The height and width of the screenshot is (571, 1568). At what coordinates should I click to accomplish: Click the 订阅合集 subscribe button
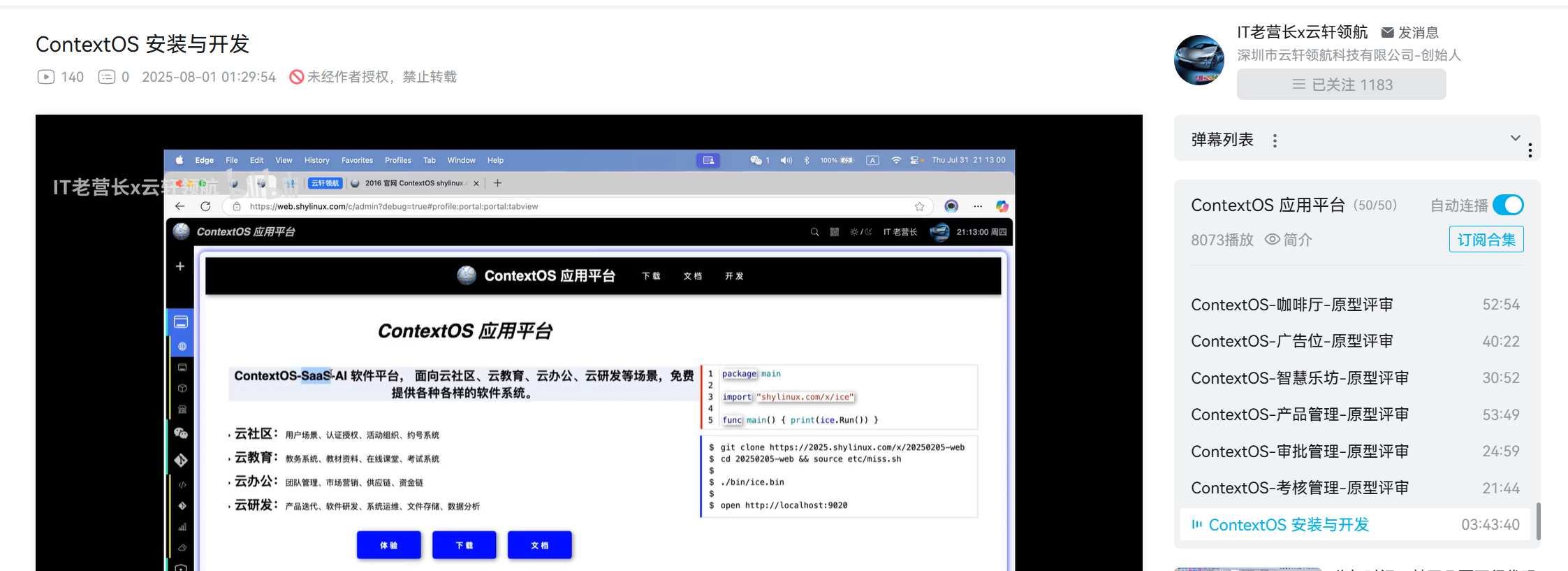[x=1486, y=240]
